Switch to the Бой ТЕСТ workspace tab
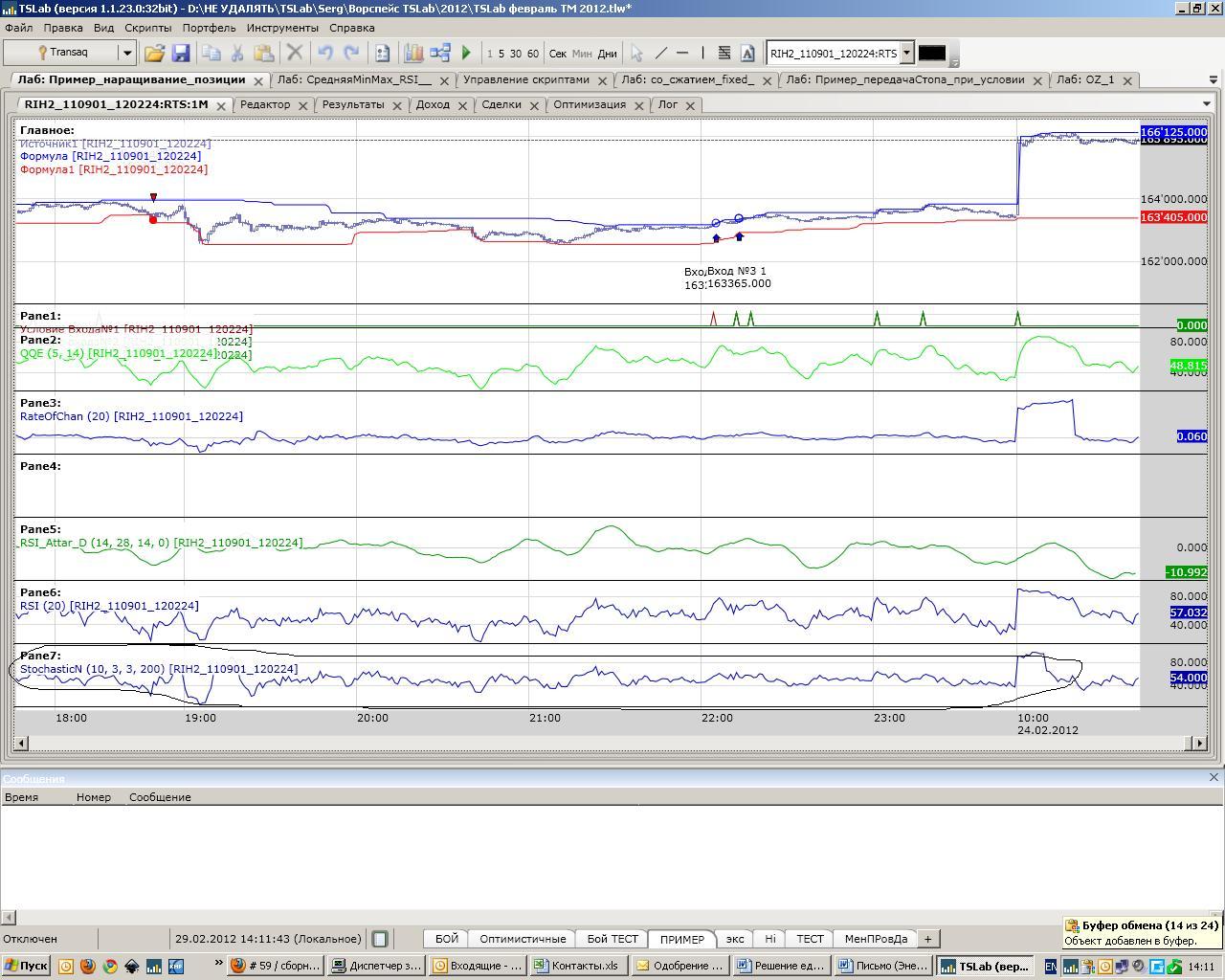This screenshot has height=980, width=1225. (612, 939)
